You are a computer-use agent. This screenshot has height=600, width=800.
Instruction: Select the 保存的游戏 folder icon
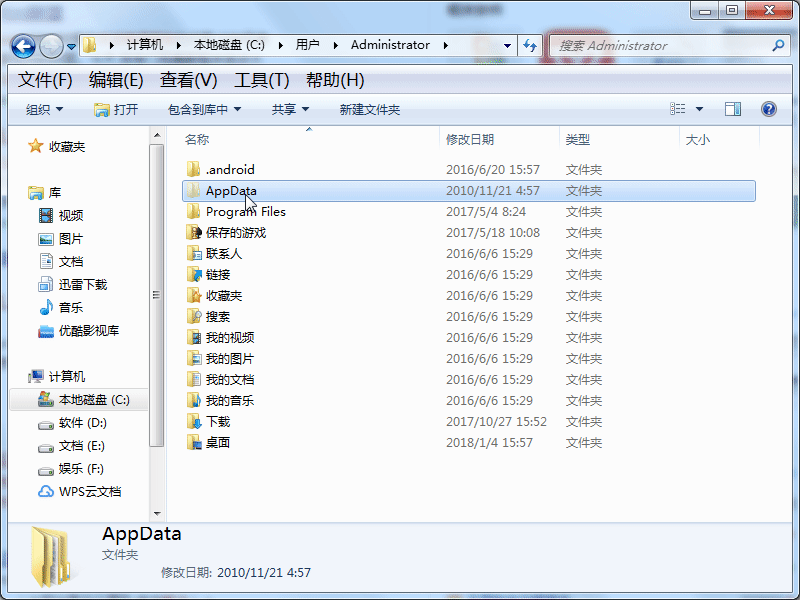point(193,232)
